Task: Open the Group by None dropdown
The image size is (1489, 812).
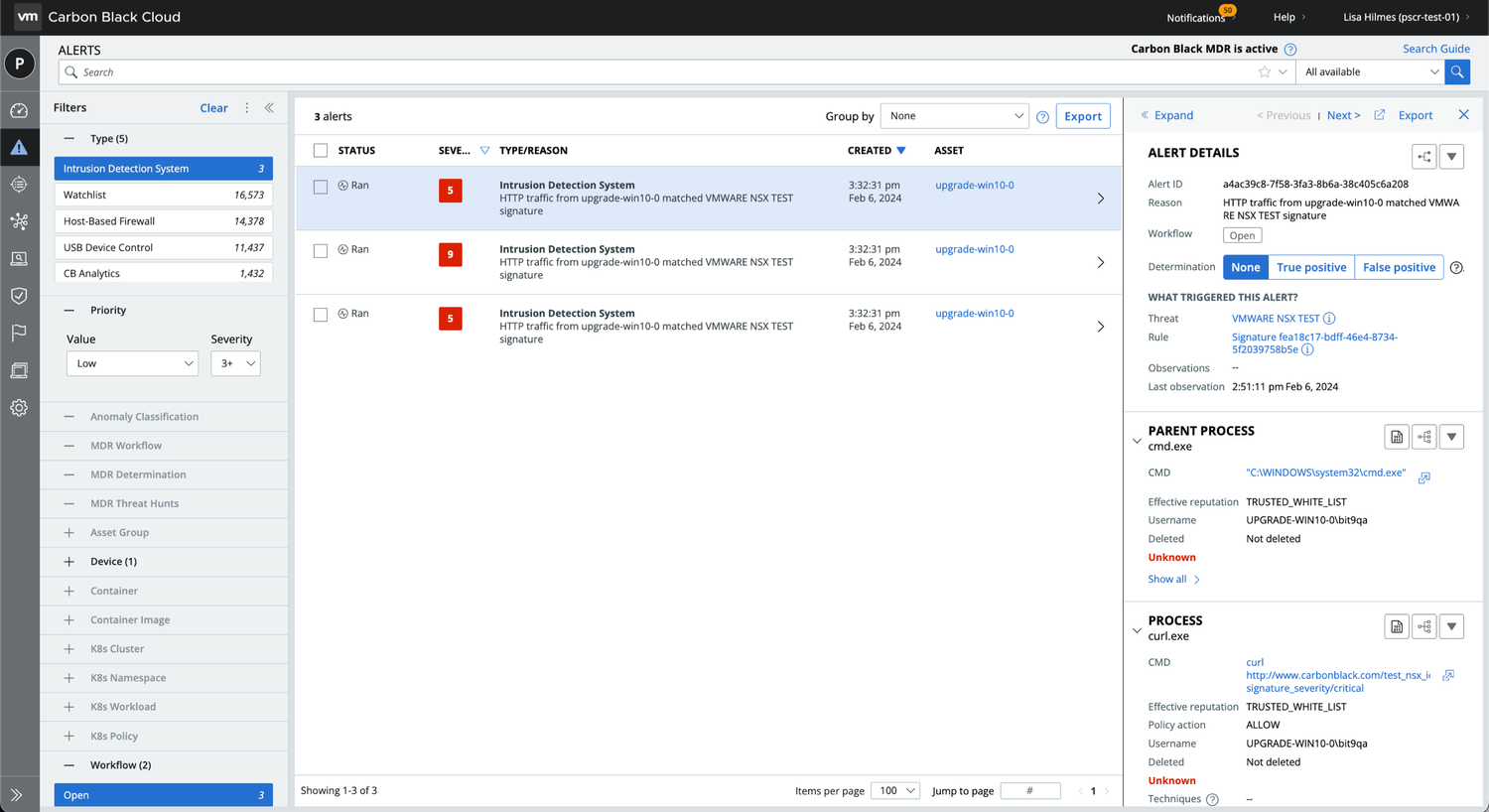Action: tap(955, 116)
